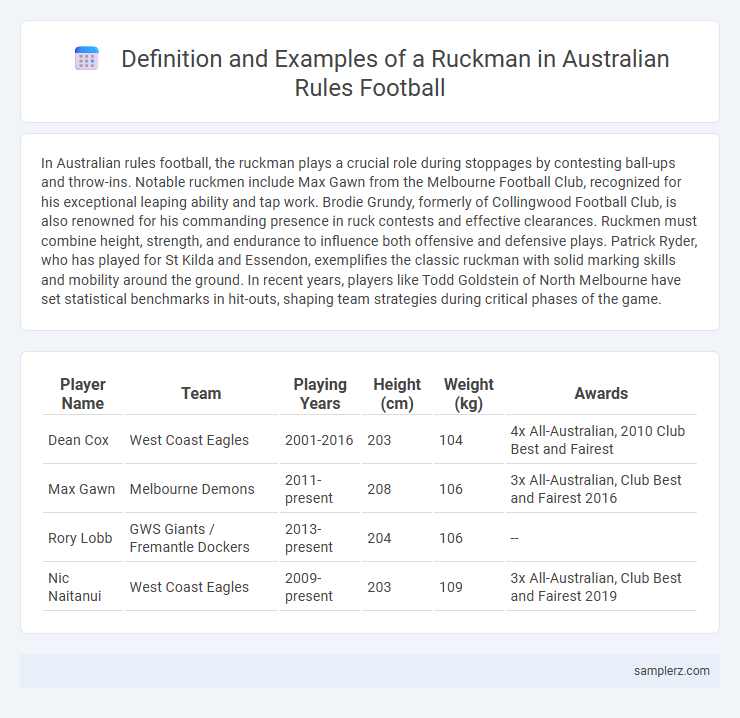Click the calendar grid icon beside the title

tap(87, 59)
